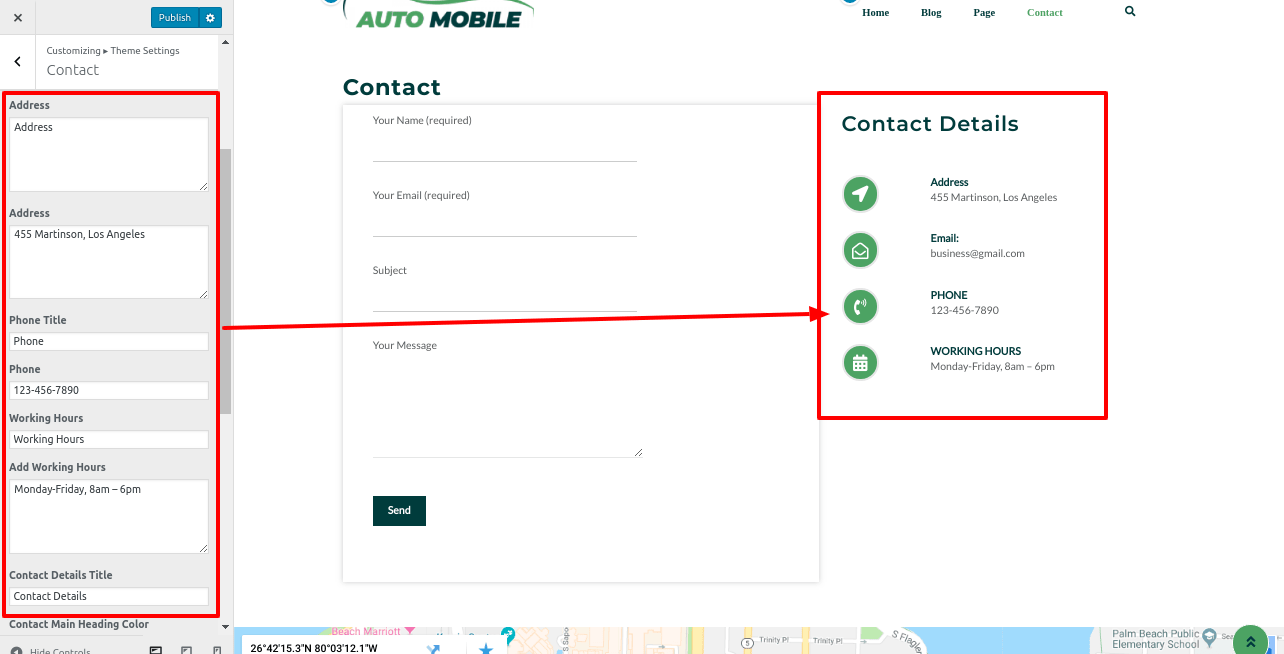Viewport: 1284px width, 654px height.
Task: Click the green scroll-to-top arrow button
Action: (x=1250, y=641)
